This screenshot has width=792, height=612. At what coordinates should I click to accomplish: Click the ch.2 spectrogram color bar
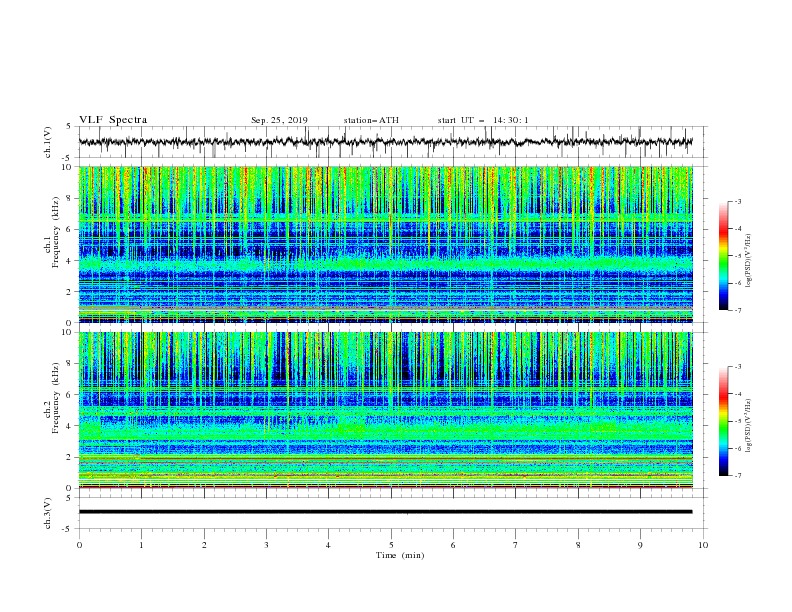pyautogui.click(x=723, y=421)
